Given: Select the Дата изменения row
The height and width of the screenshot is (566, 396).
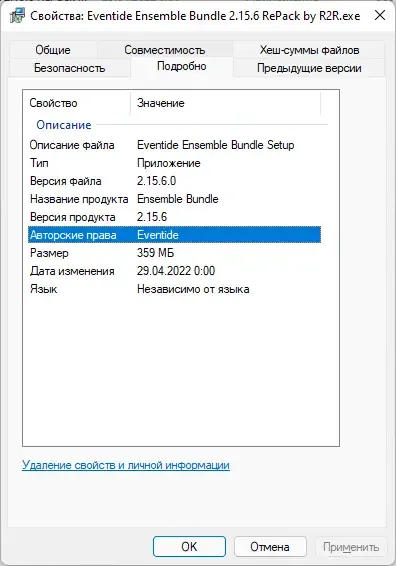Looking at the screenshot, I should [x=174, y=271].
